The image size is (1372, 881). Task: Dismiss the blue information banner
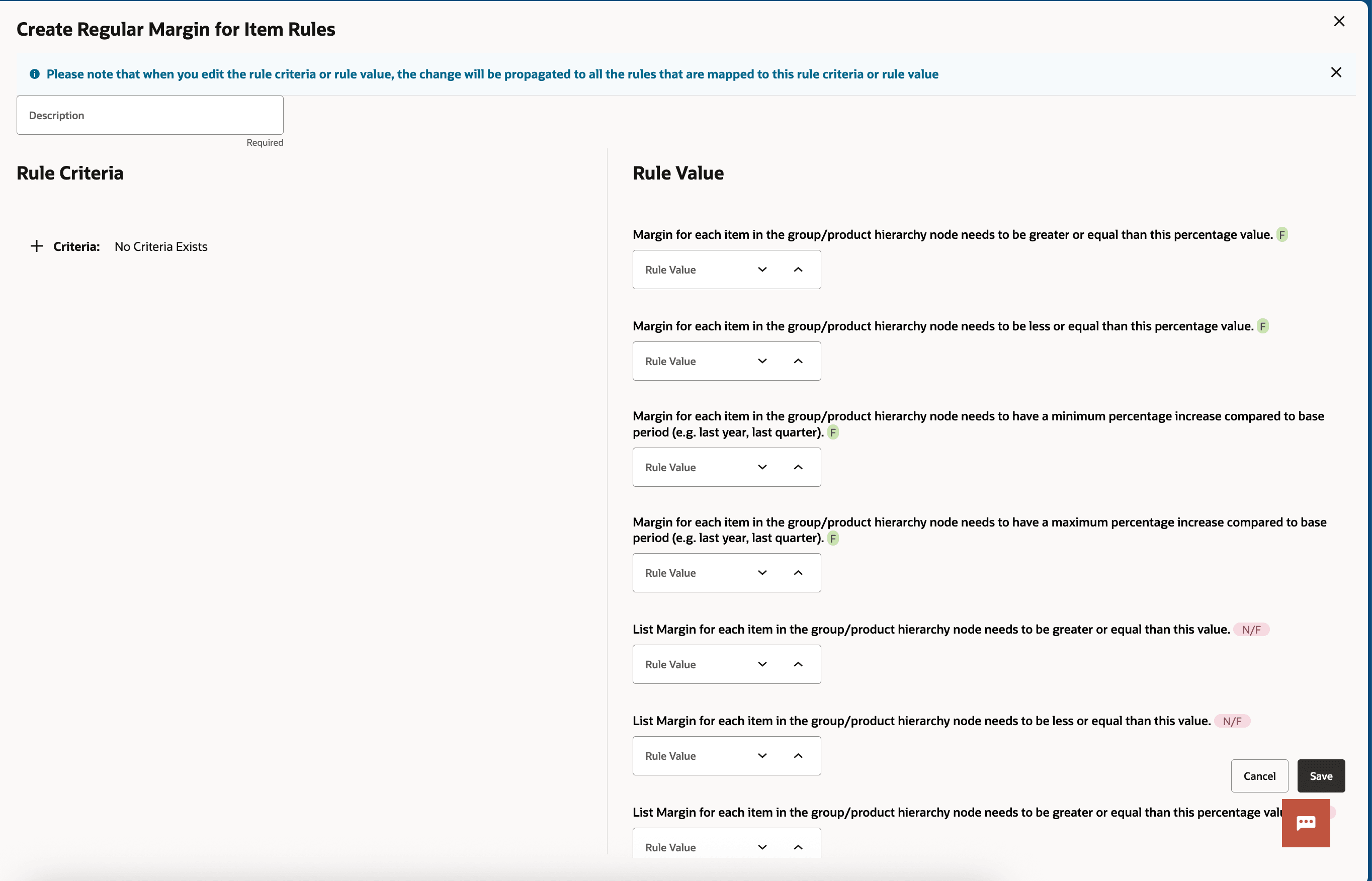click(1336, 72)
